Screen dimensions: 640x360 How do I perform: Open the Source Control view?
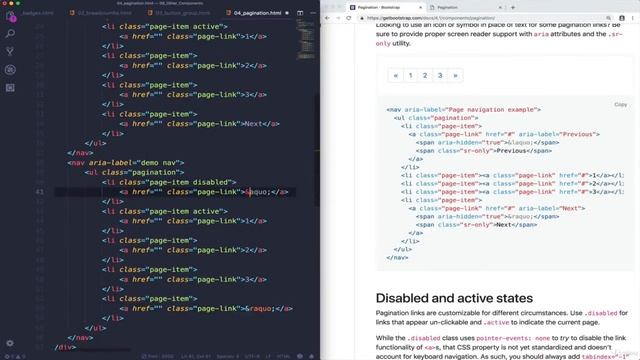[10, 51]
